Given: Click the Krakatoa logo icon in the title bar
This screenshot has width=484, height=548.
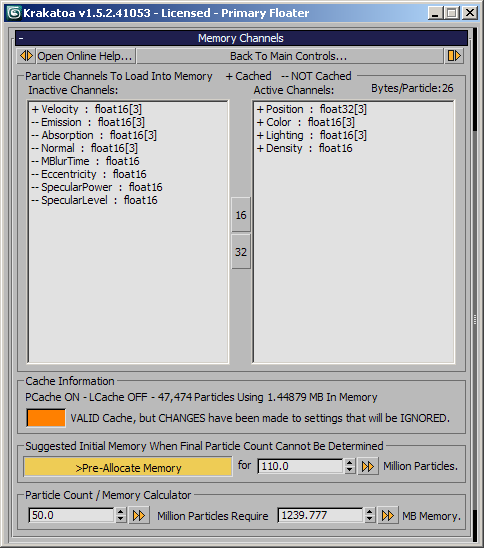Looking at the screenshot, I should coord(14,13).
